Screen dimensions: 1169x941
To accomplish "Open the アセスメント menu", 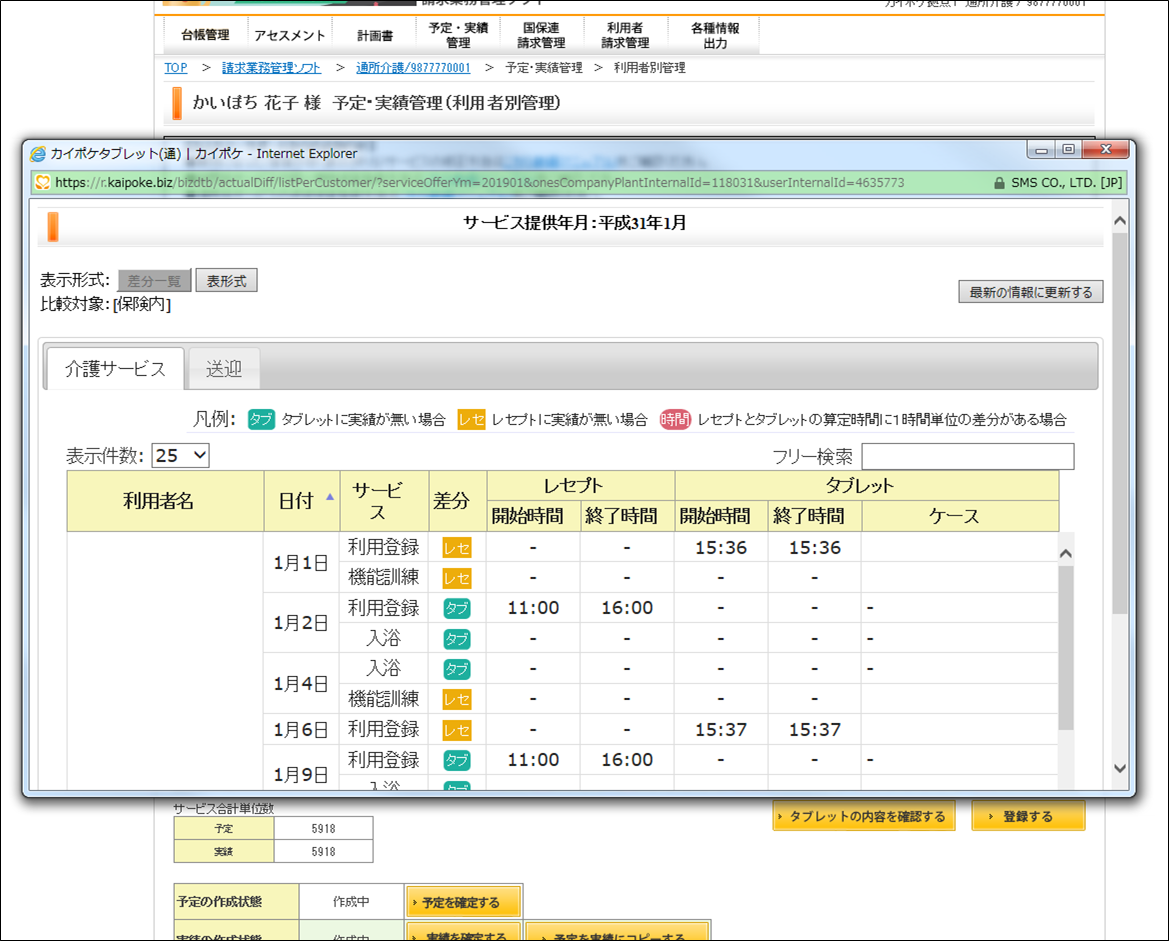I will [x=289, y=35].
